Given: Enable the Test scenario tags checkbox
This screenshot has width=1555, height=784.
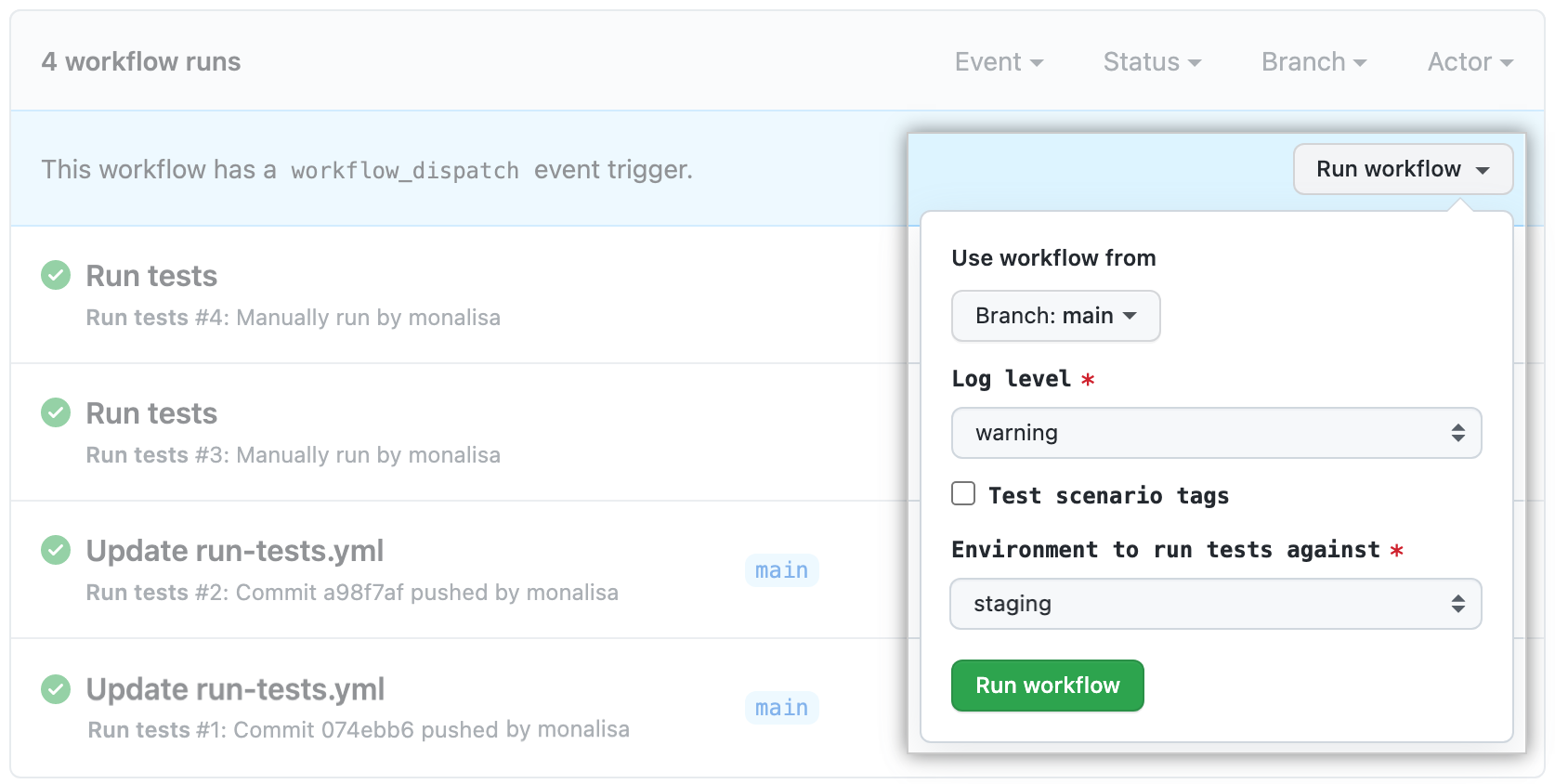Looking at the screenshot, I should 962,494.
